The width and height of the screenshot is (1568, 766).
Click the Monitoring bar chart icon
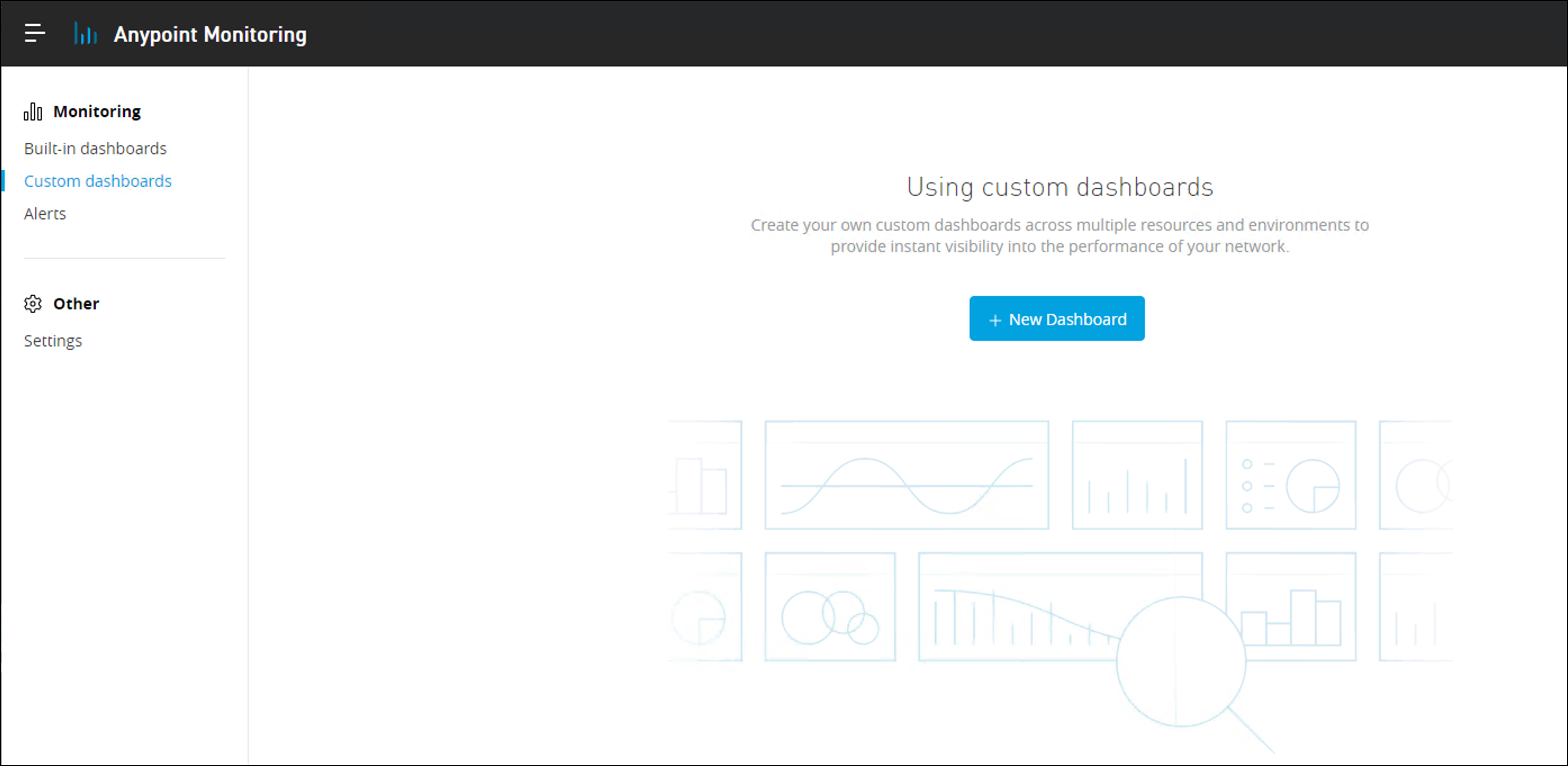(x=33, y=111)
